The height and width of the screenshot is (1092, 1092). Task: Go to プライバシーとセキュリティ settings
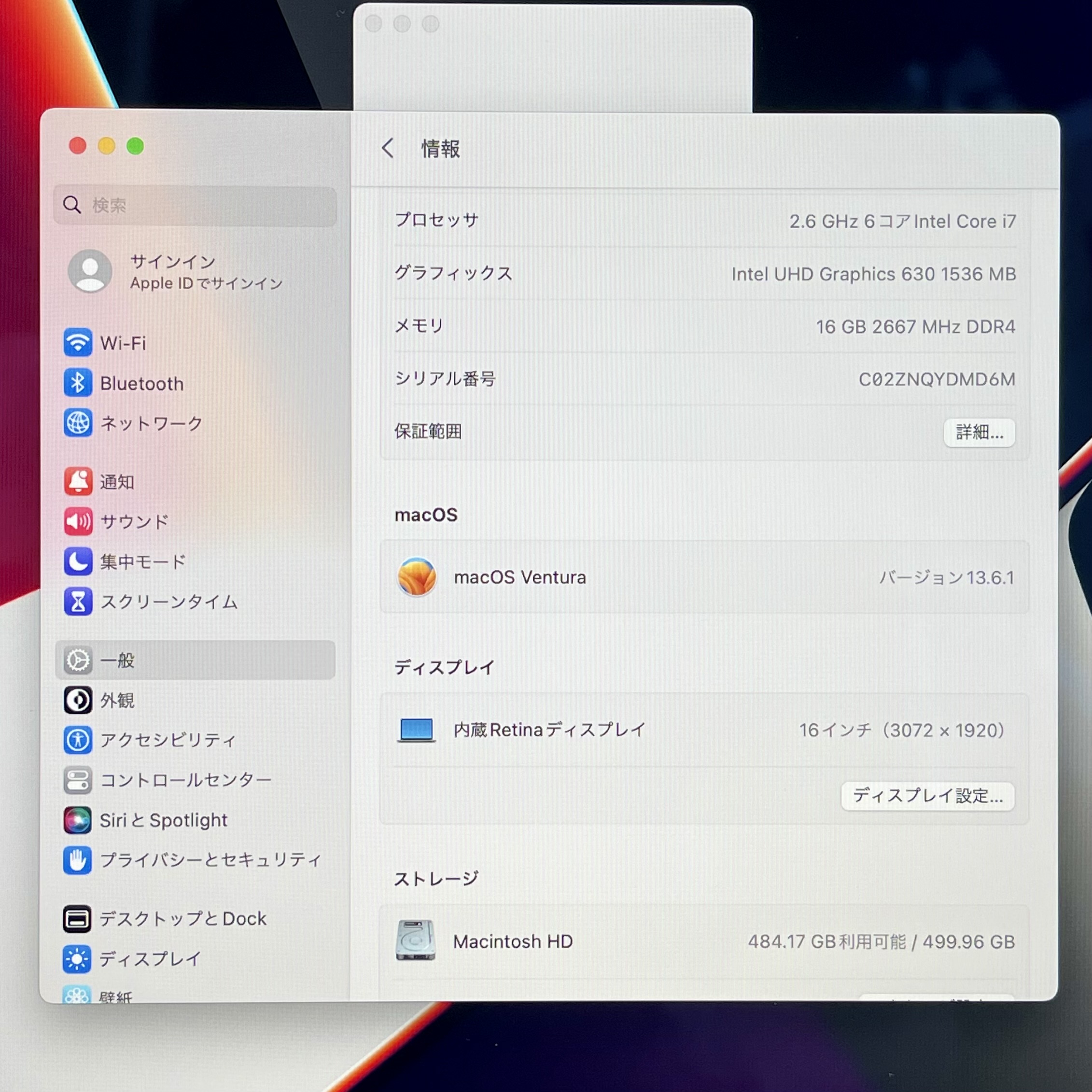pyautogui.click(x=210, y=860)
